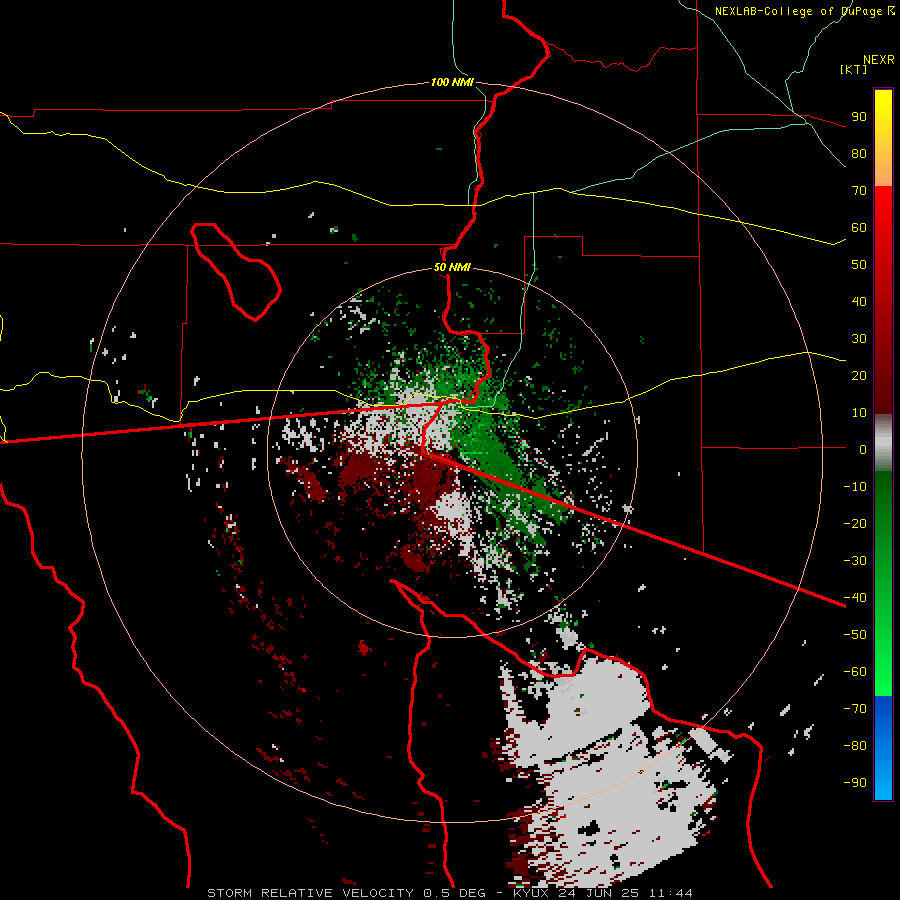Select the 50 NMI range ring label
The width and height of the screenshot is (900, 900).
click(452, 267)
